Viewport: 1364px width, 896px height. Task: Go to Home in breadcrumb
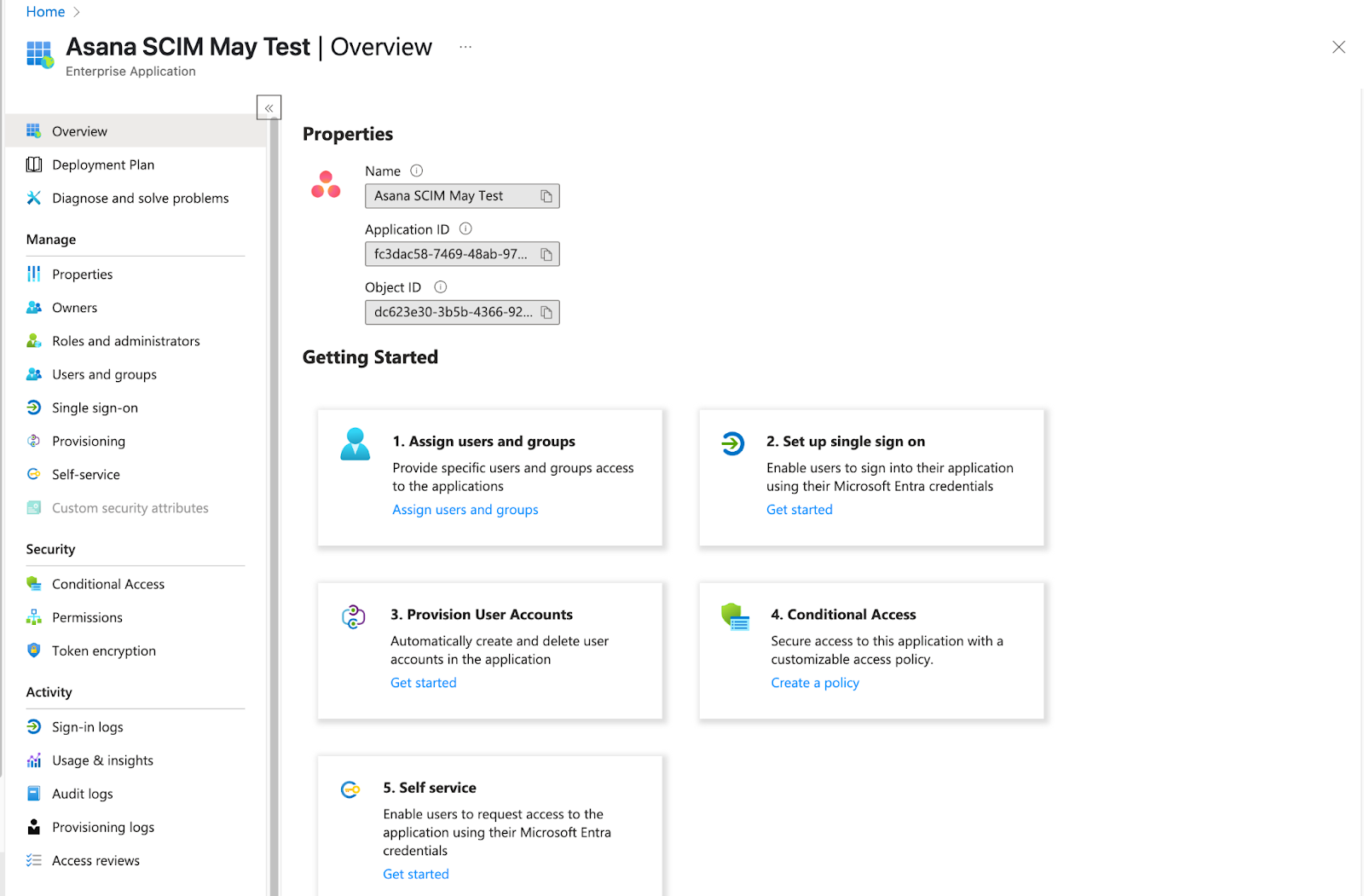45,12
